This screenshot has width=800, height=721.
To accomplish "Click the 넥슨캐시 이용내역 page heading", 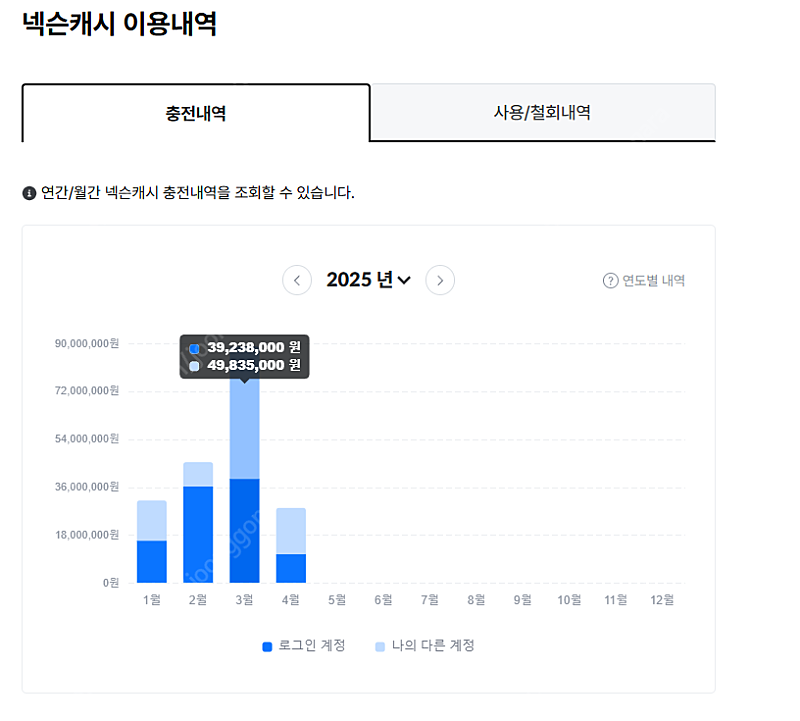I will [120, 24].
